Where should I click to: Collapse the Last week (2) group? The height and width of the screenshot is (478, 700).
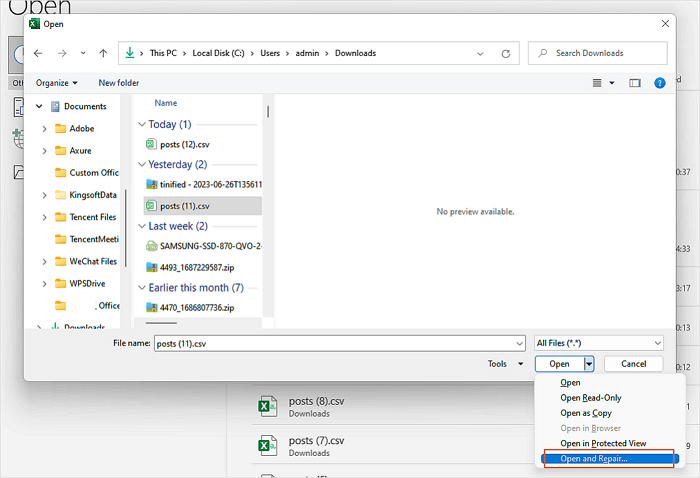click(142, 226)
